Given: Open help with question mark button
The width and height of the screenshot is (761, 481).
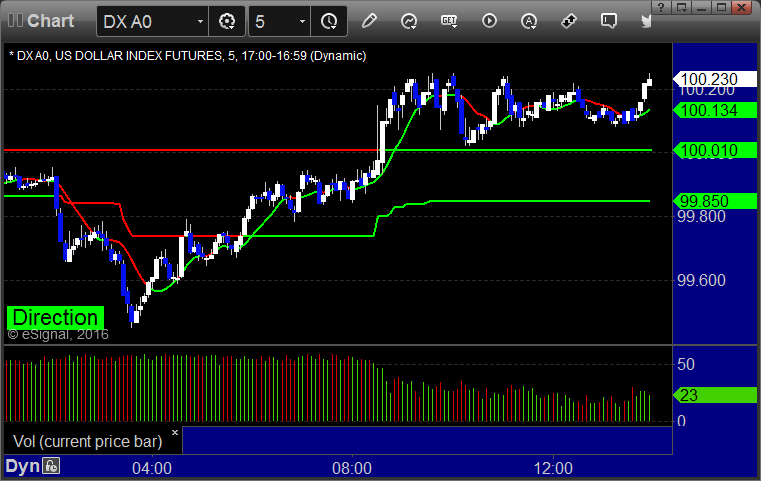Looking at the screenshot, I should (x=661, y=7).
